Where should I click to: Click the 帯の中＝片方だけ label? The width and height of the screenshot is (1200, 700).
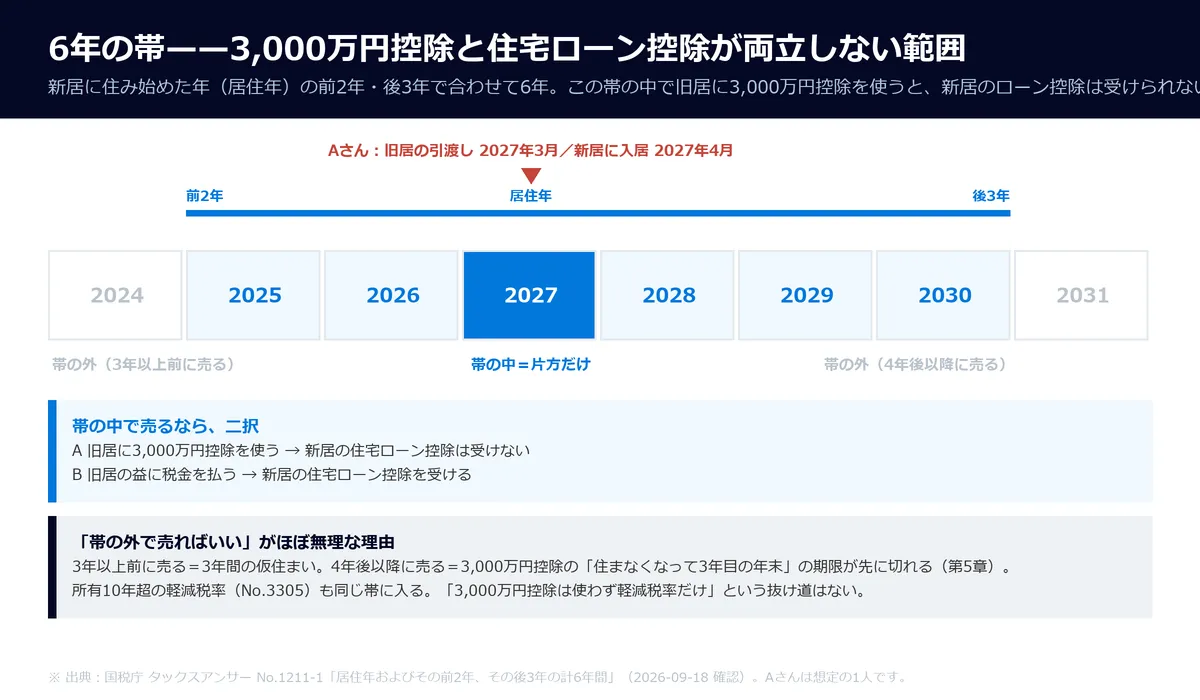[x=531, y=364]
